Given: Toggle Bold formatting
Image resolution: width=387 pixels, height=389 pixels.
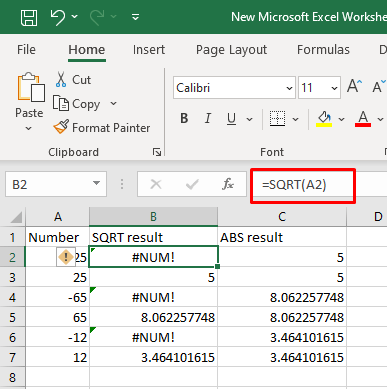Looking at the screenshot, I should pos(184,119).
